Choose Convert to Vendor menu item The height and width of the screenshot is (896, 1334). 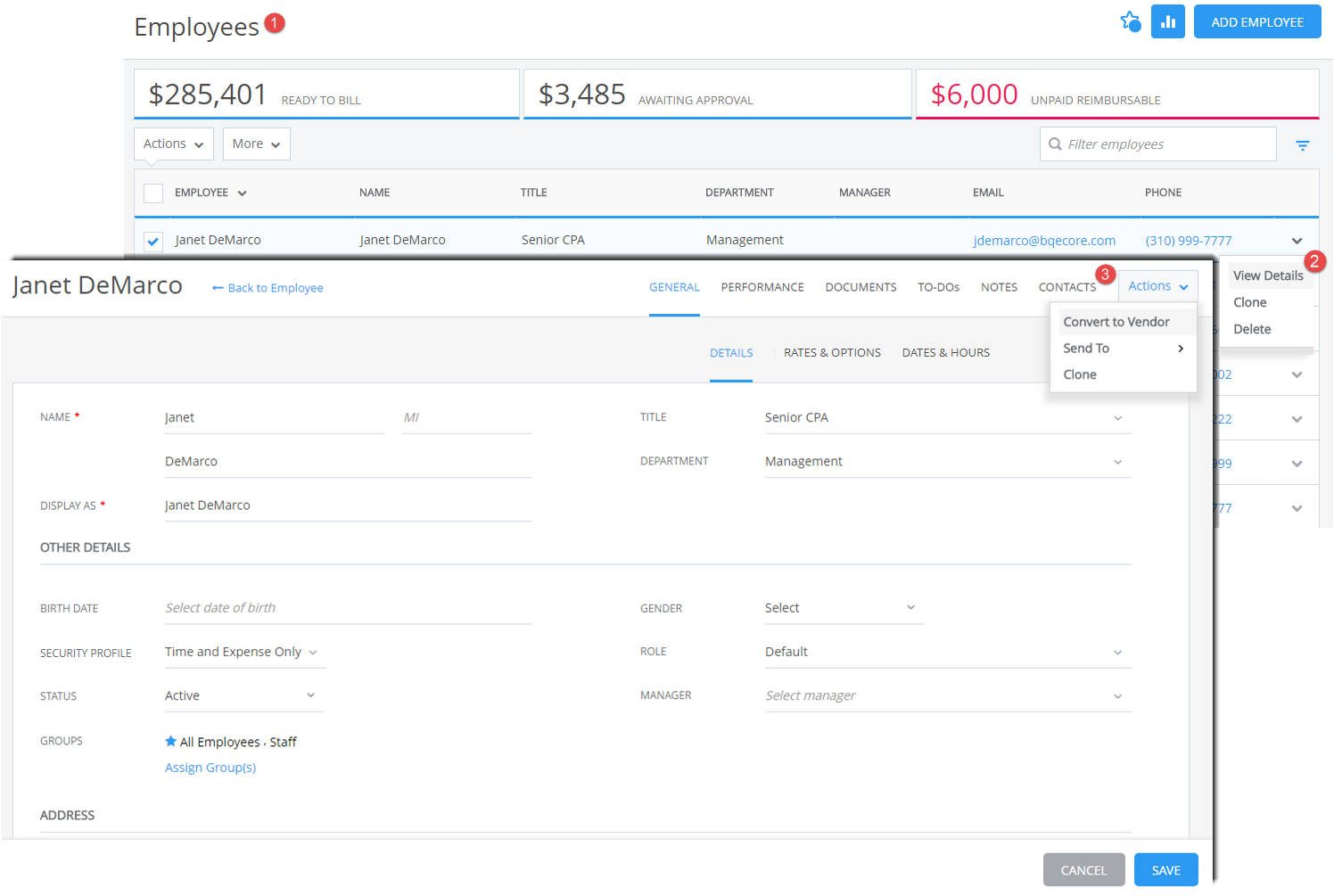[1124, 322]
